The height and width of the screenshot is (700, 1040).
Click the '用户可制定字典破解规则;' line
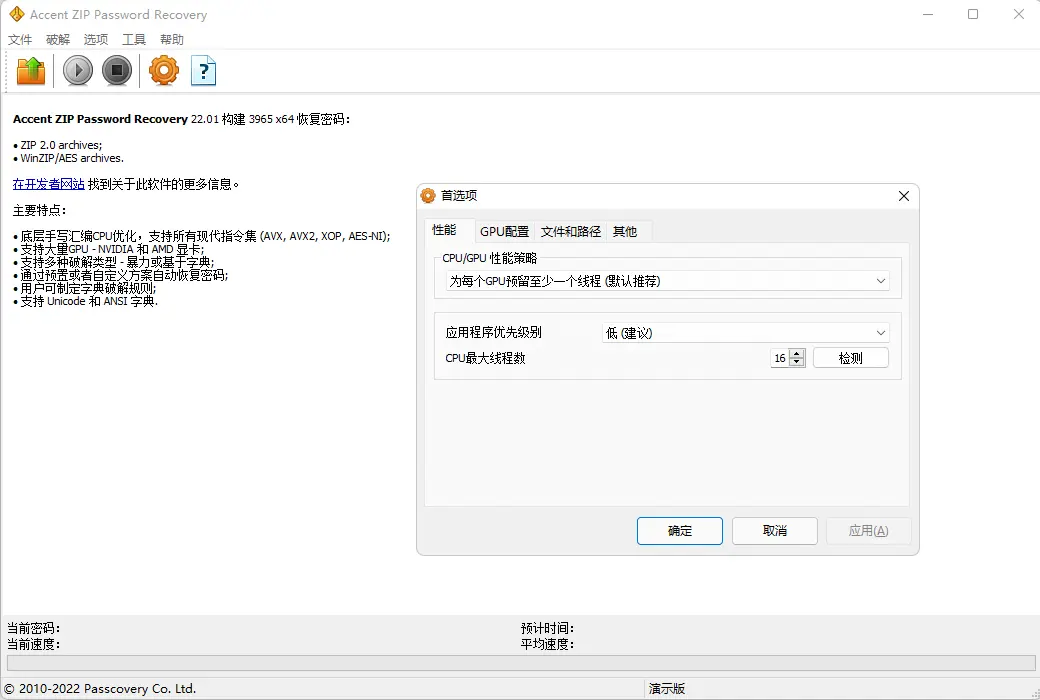point(85,288)
